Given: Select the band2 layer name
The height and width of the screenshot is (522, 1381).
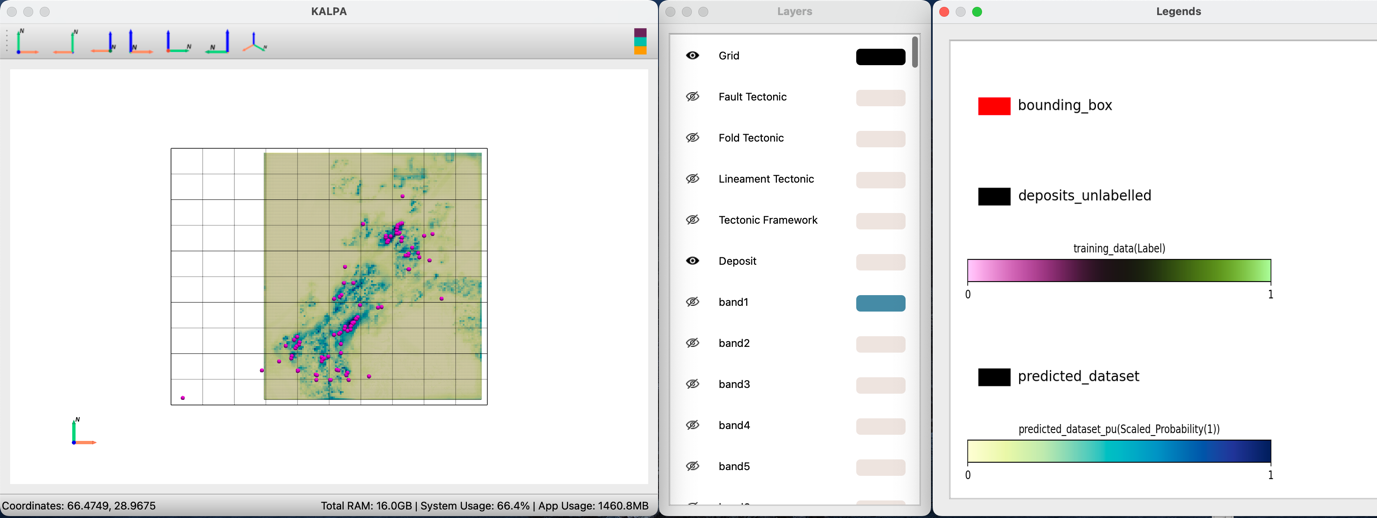Looking at the screenshot, I should click(735, 343).
